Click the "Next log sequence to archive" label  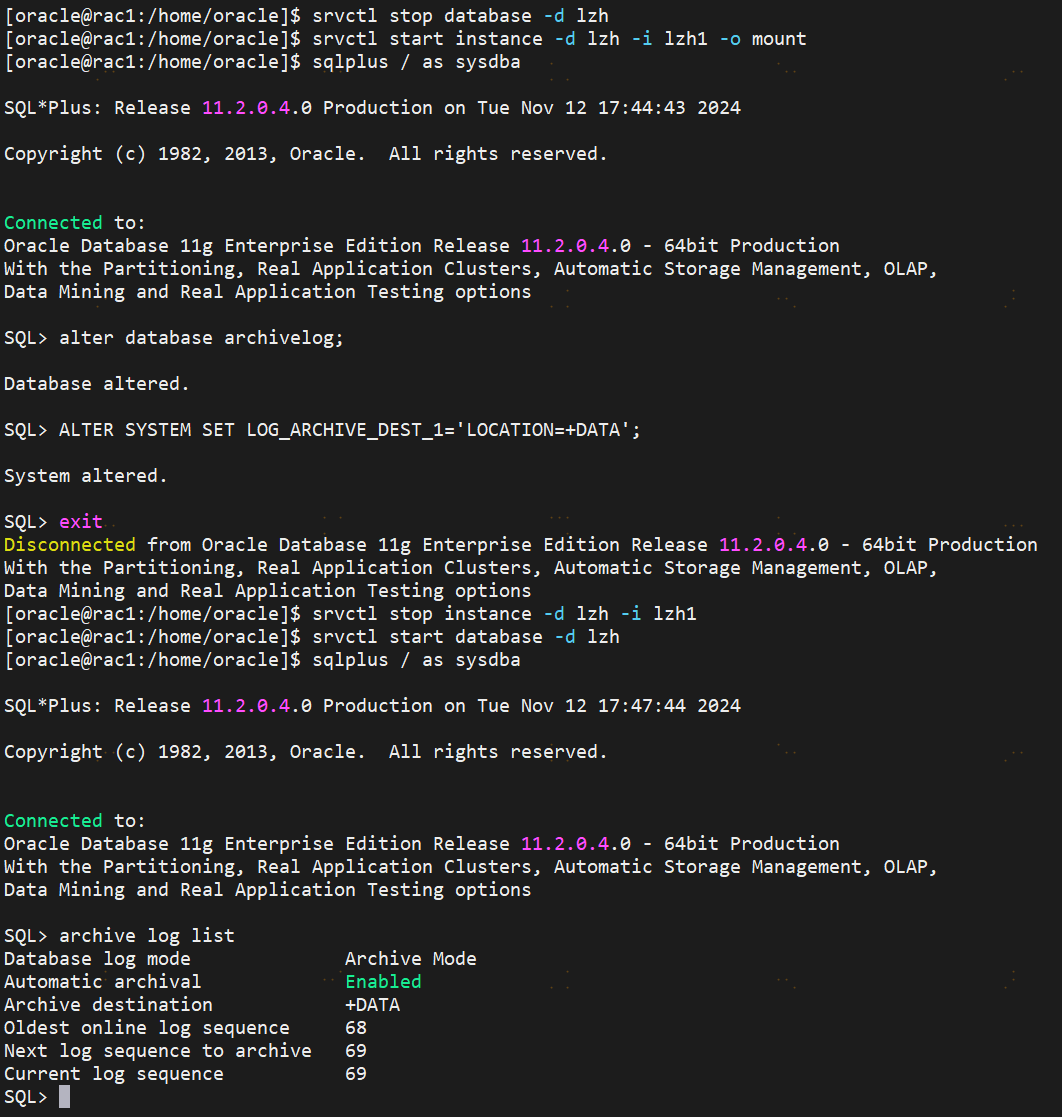pos(158,1051)
